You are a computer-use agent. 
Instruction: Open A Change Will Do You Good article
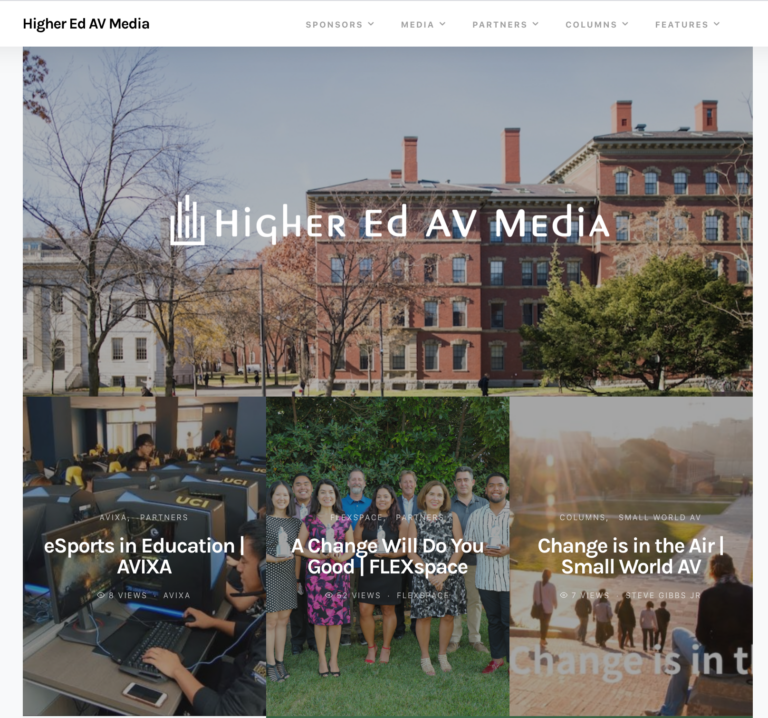[x=387, y=556]
